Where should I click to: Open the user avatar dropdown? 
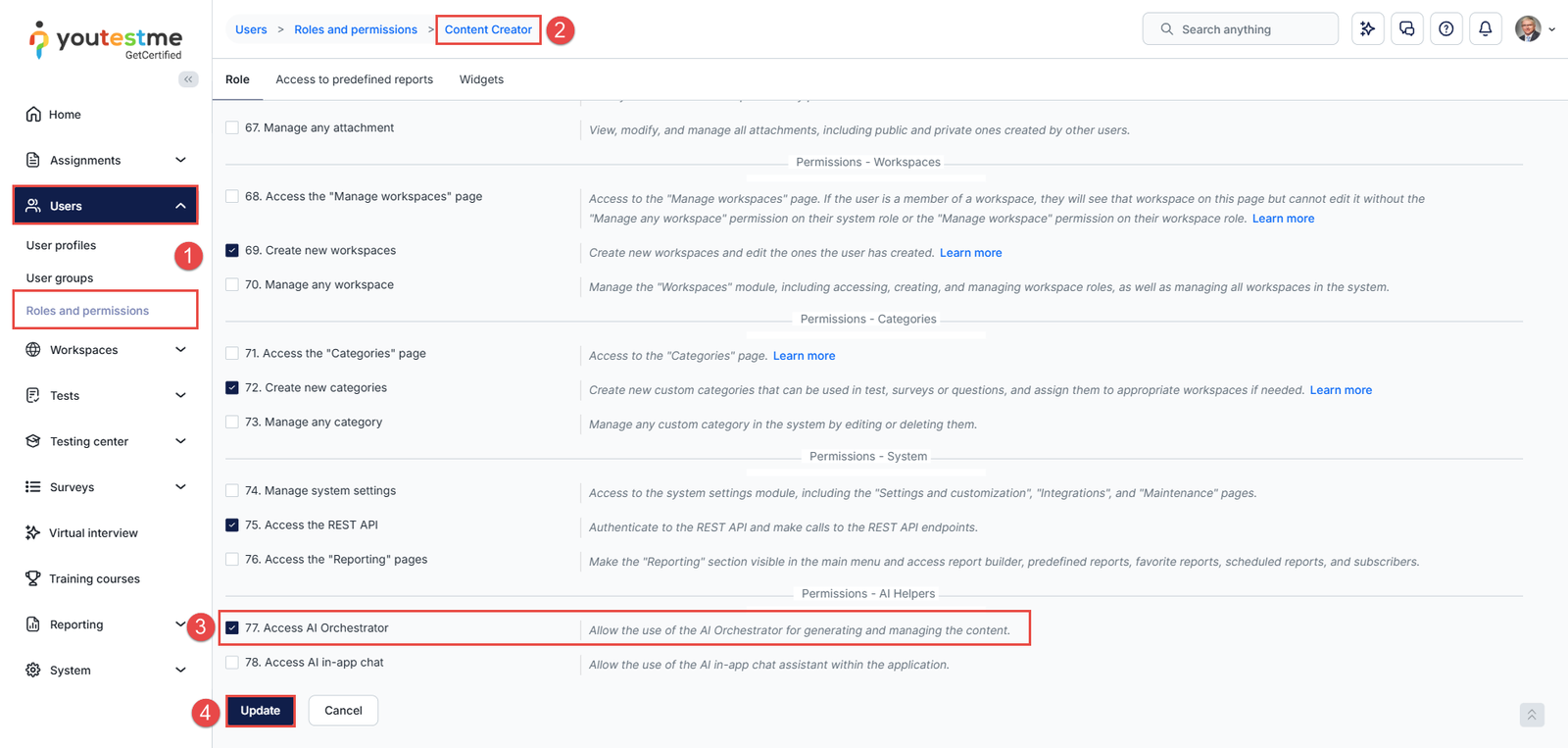point(1534,29)
